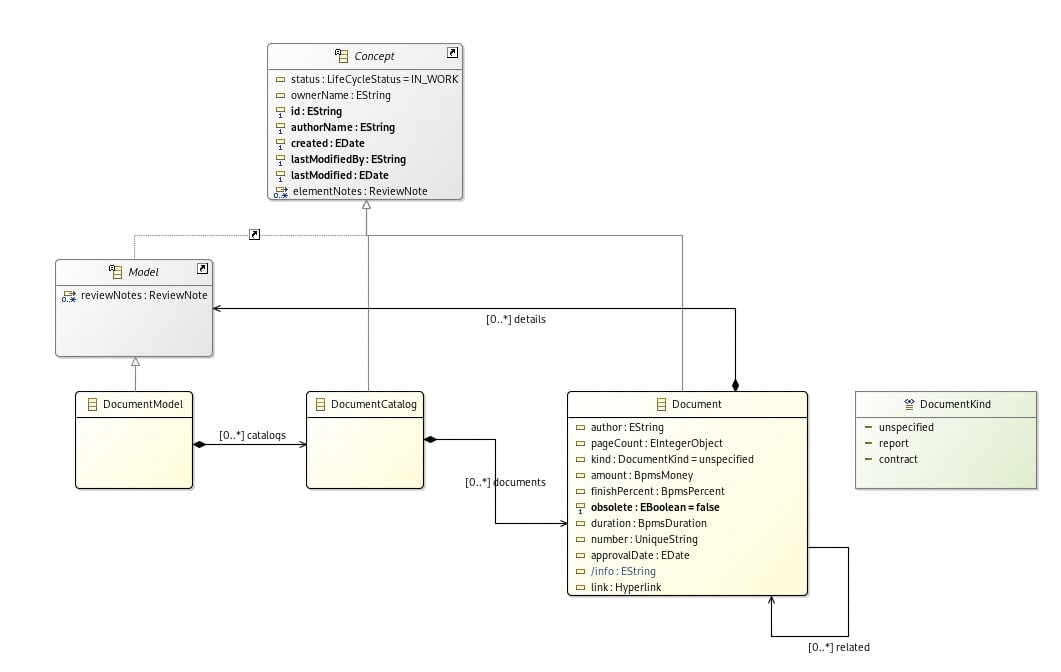Viewport: 1061px width, 672px height.
Task: Click the [0..*] related self-reference label
Action: click(x=839, y=648)
